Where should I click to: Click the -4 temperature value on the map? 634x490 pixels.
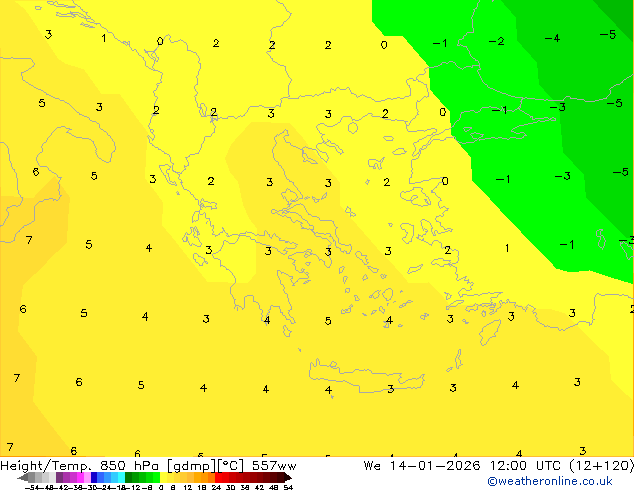click(552, 38)
